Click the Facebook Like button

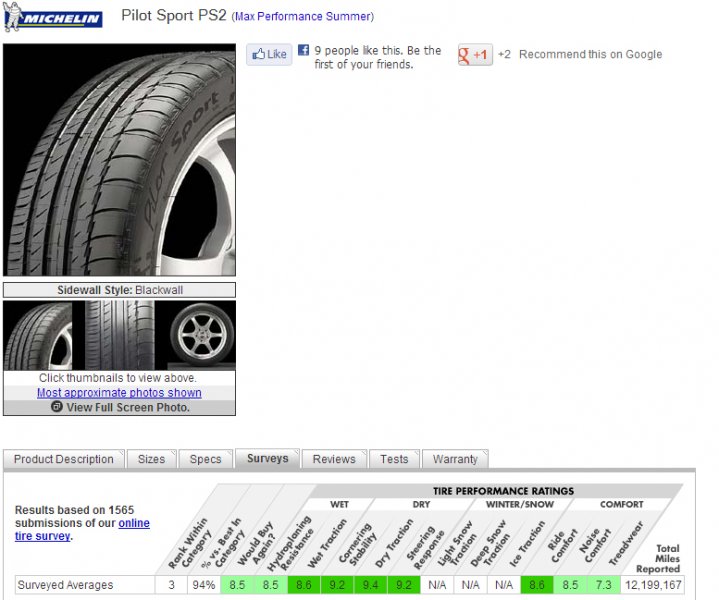pyautogui.click(x=269, y=55)
